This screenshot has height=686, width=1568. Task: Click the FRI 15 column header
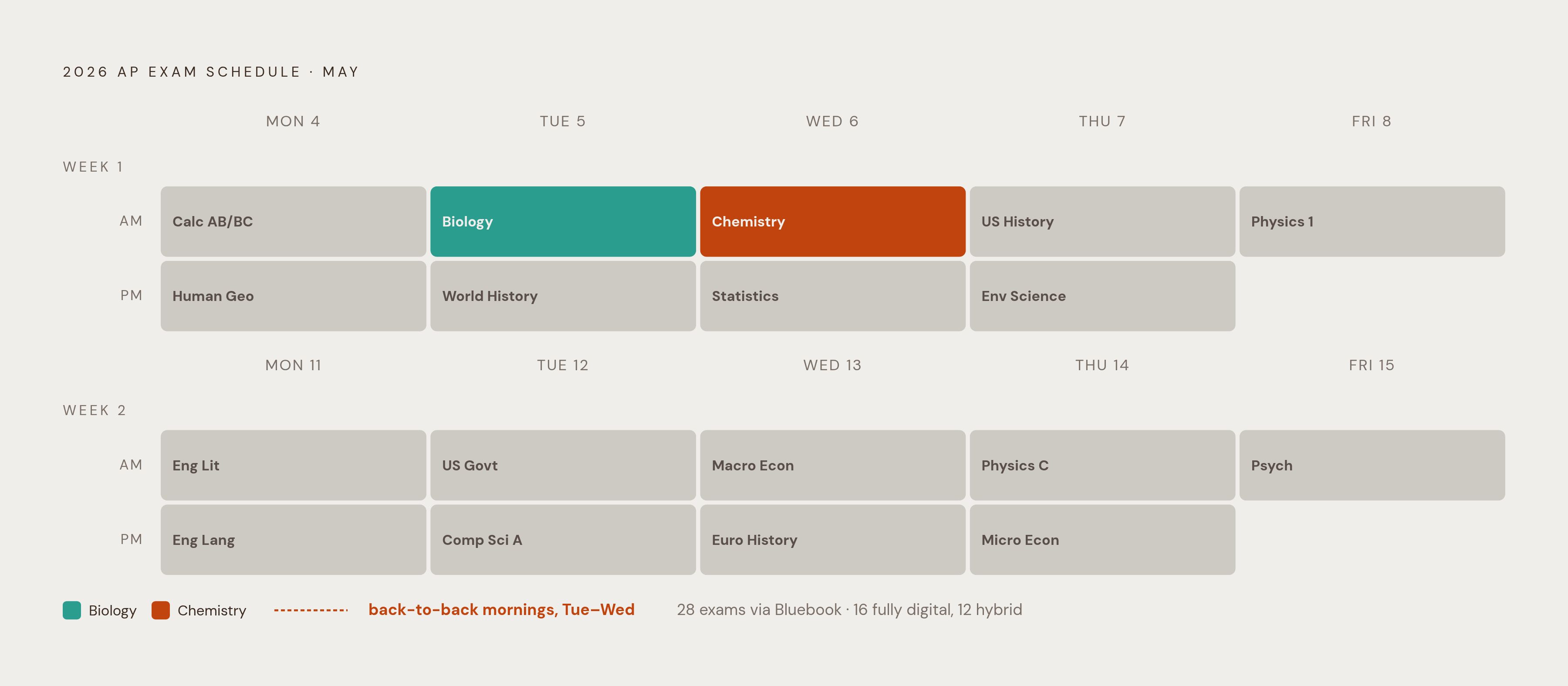[1372, 365]
